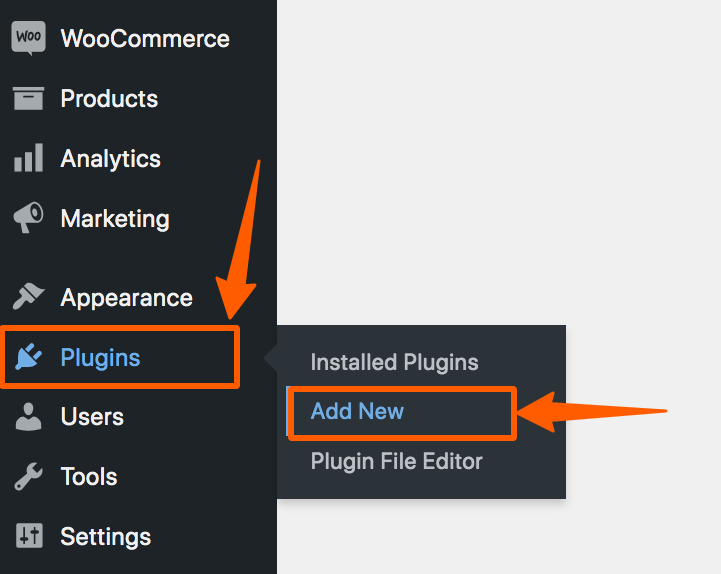Click the Appearance paintbrush icon
The height and width of the screenshot is (574, 721).
tap(29, 297)
